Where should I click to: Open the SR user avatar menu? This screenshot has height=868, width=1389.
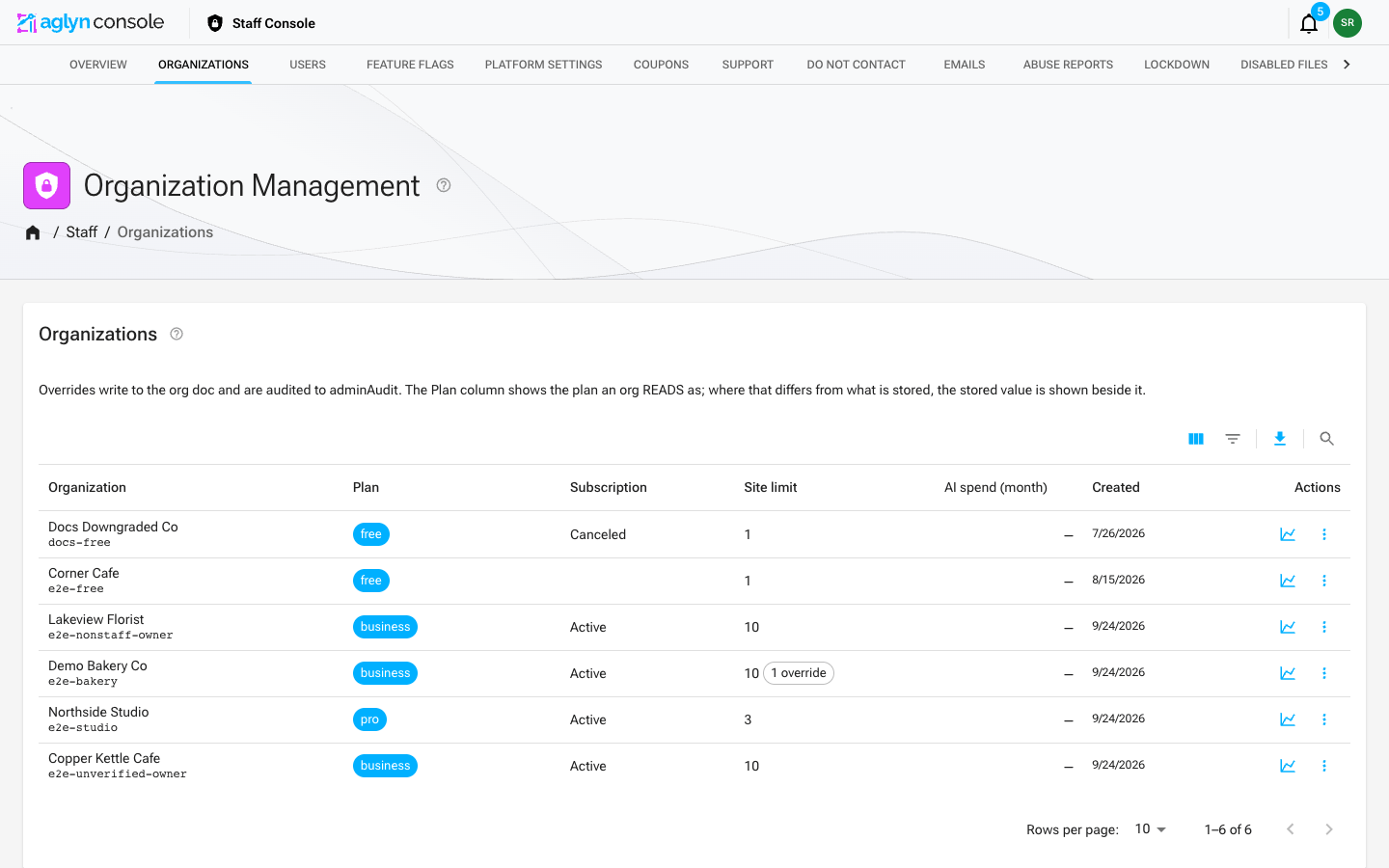1348,23
